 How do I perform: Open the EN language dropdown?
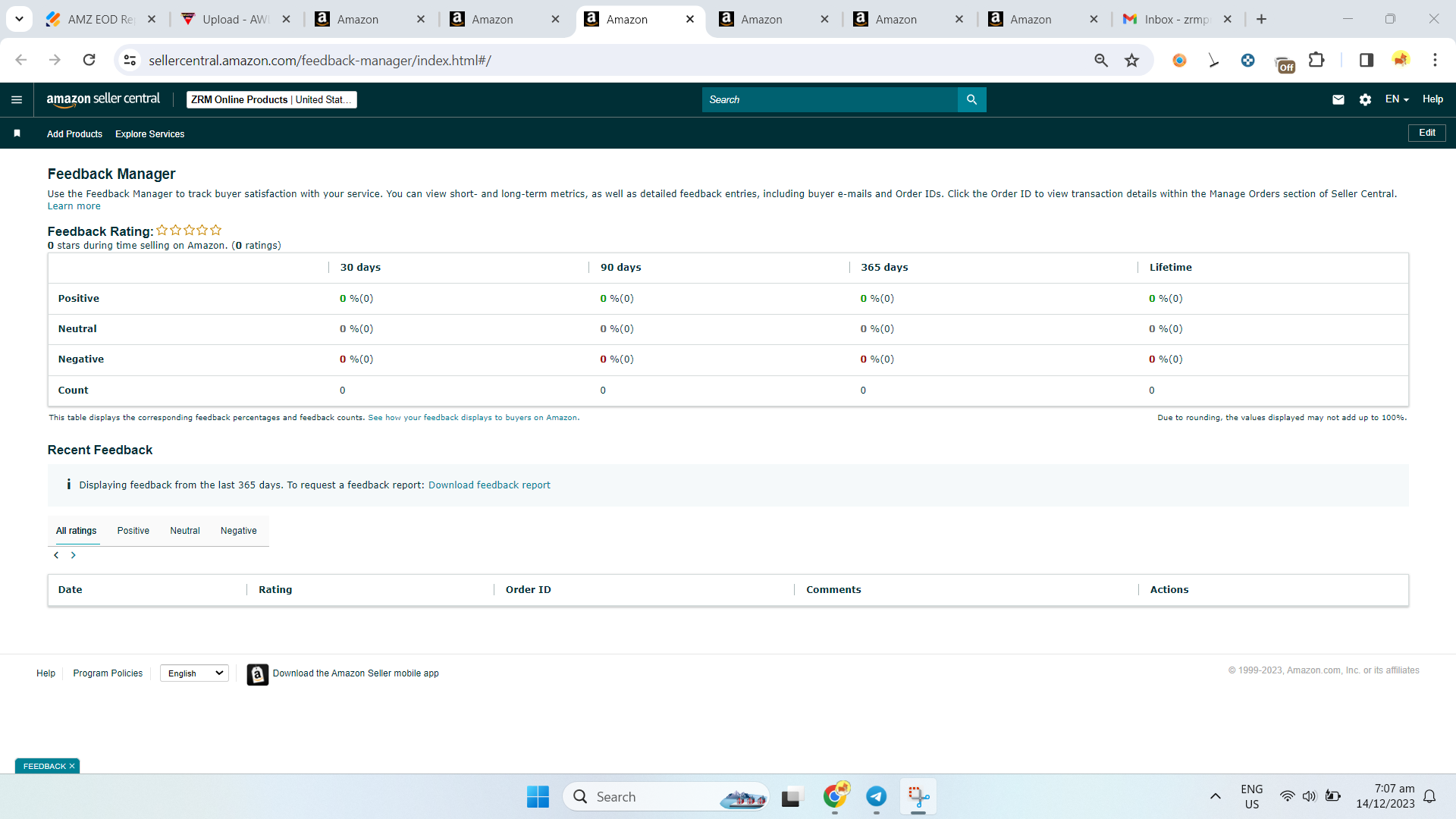click(1397, 99)
